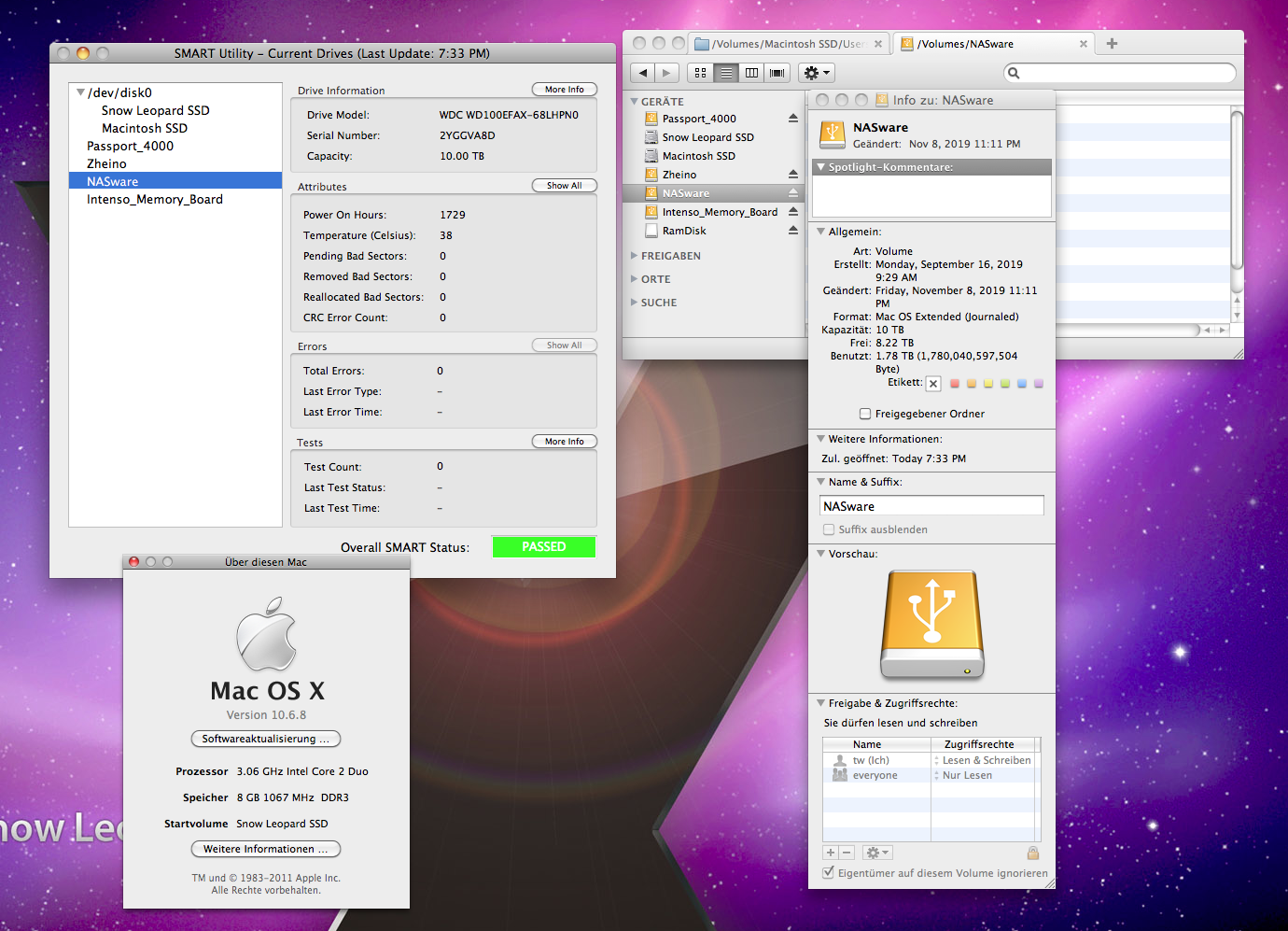This screenshot has height=931, width=1288.
Task: Collapse Freigabe & Zugriffsrechte section
Action: click(820, 703)
